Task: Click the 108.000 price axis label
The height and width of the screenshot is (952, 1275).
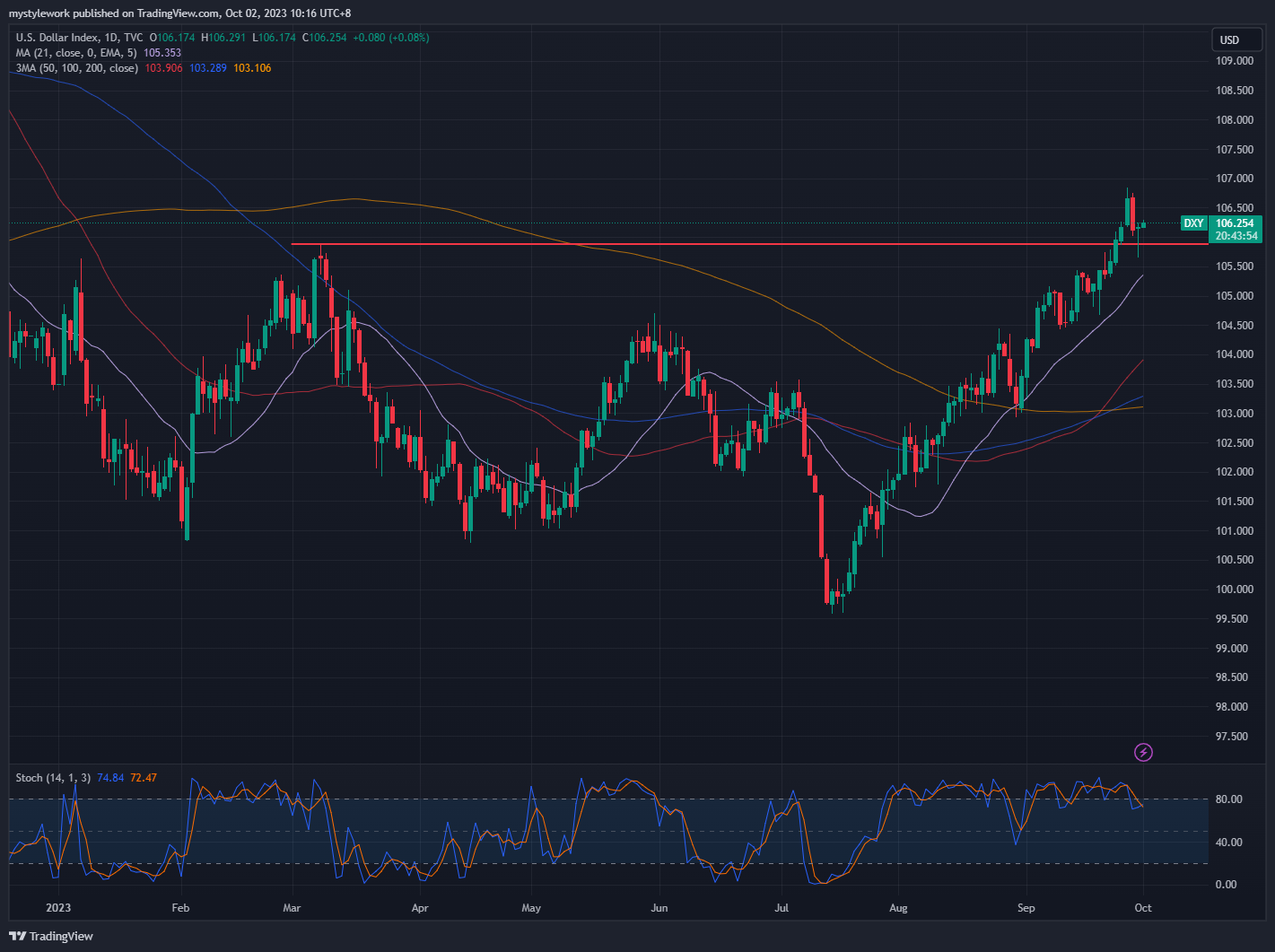Action: click(x=1235, y=120)
